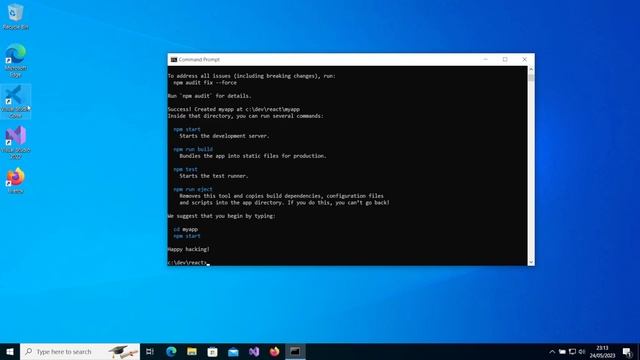Select the Firefox desktop shortcut

[x=16, y=180]
